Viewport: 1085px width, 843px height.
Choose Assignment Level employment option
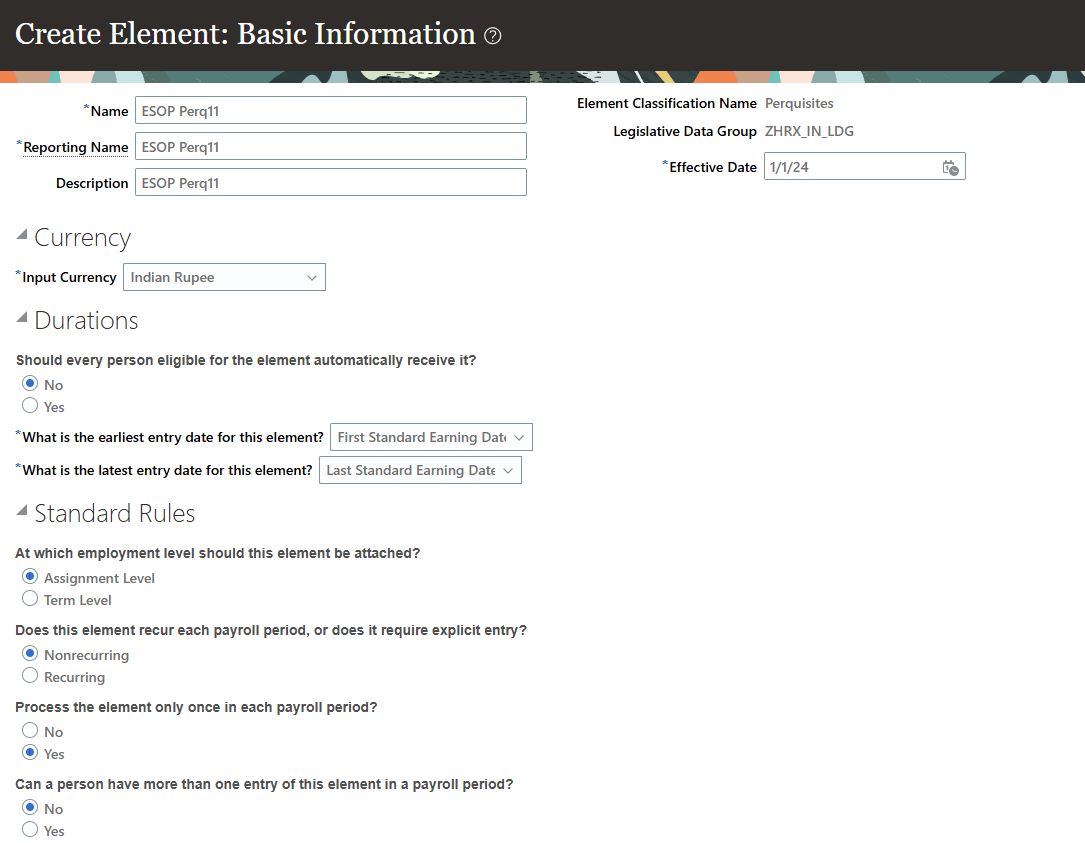point(30,577)
